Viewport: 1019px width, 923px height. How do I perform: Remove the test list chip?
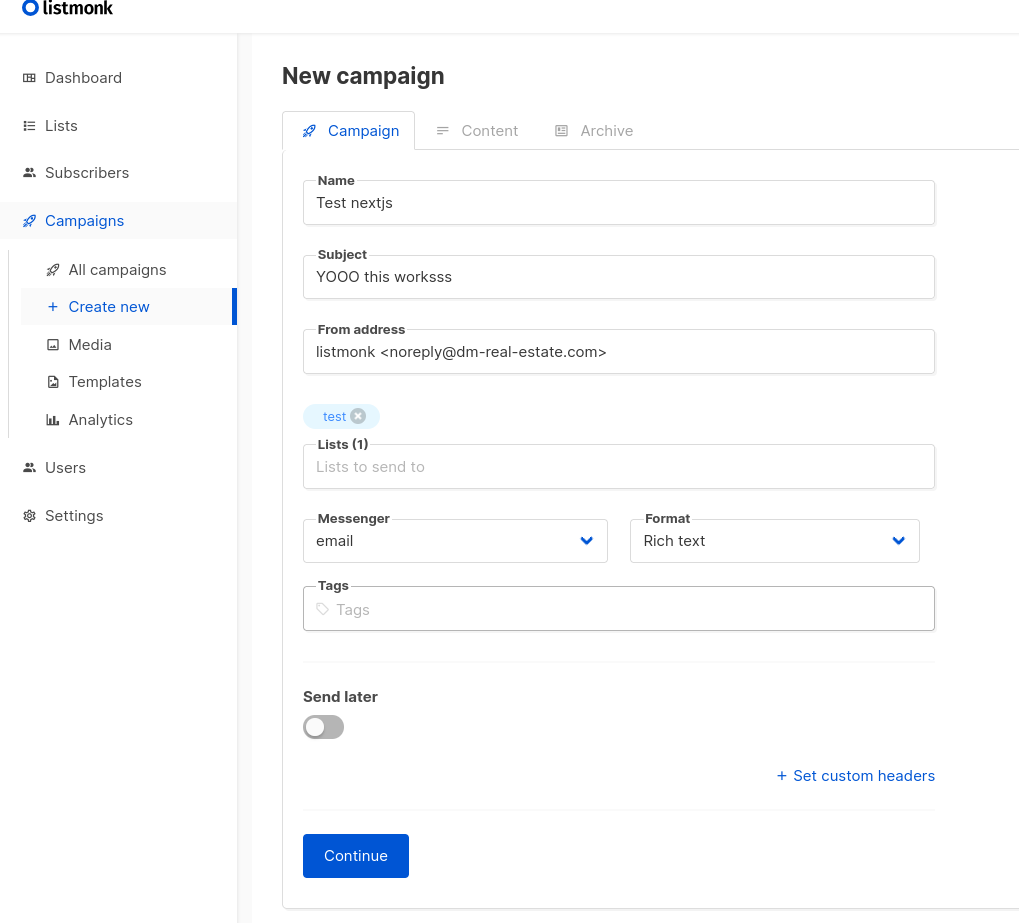tap(358, 416)
